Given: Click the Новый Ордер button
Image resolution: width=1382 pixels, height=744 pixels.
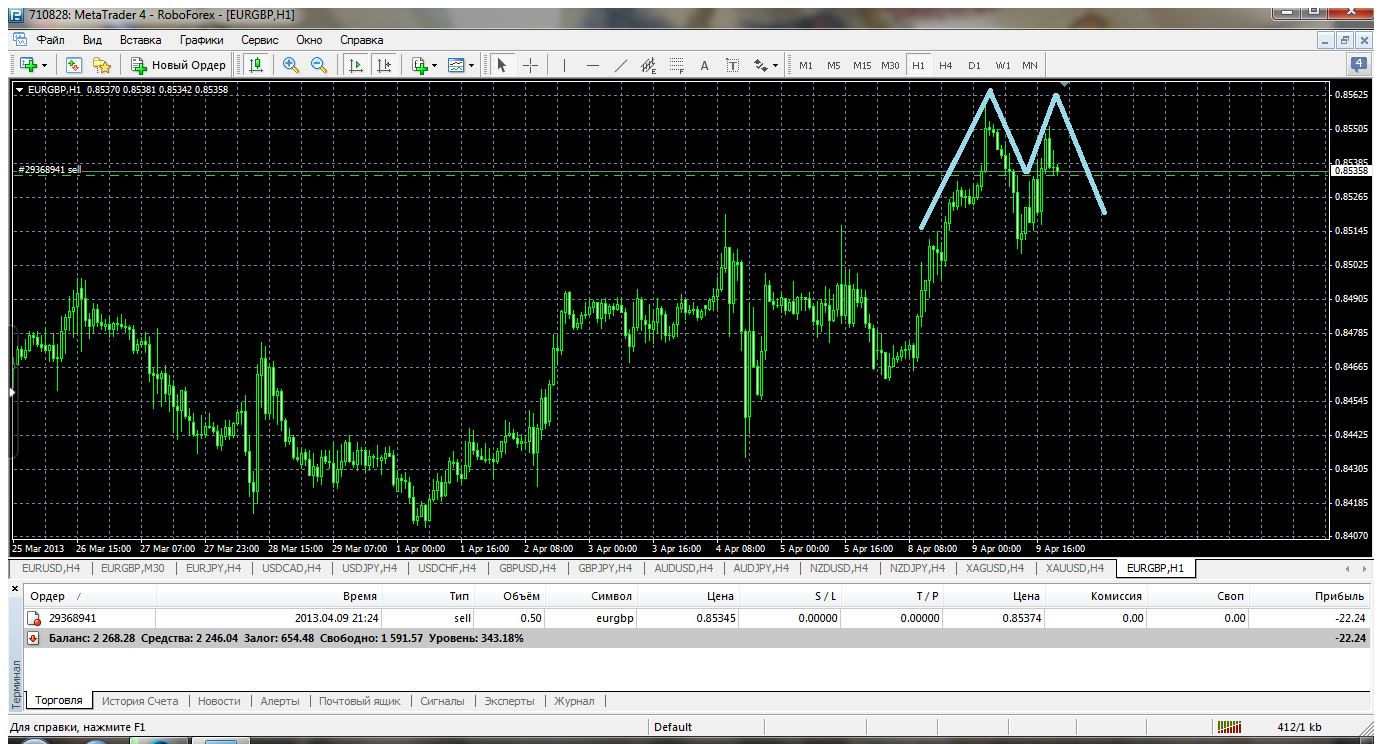Looking at the screenshot, I should click(x=179, y=65).
